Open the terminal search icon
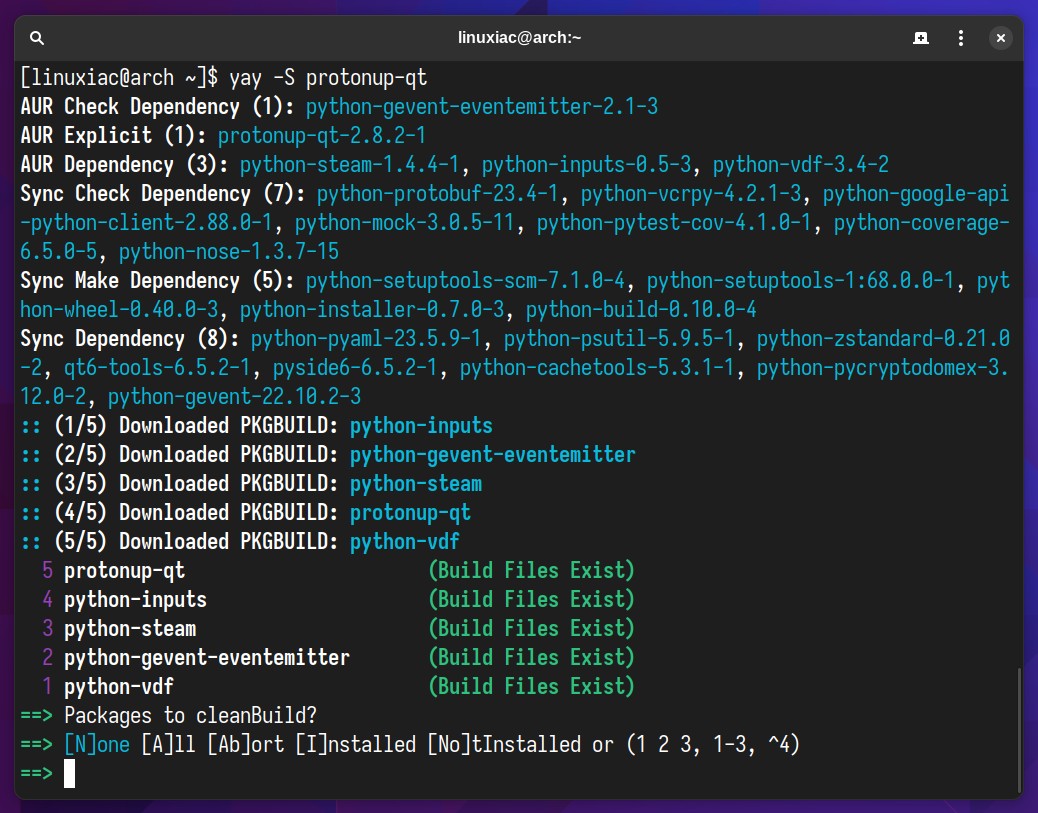The height and width of the screenshot is (813, 1038). click(37, 38)
